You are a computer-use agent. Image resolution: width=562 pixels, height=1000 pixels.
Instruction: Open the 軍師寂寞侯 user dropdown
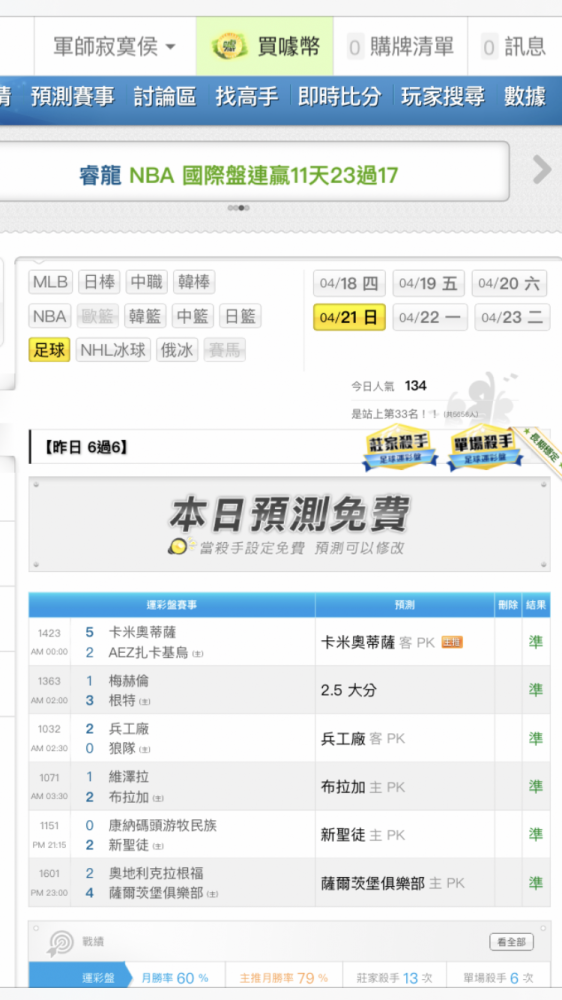[x=115, y=47]
